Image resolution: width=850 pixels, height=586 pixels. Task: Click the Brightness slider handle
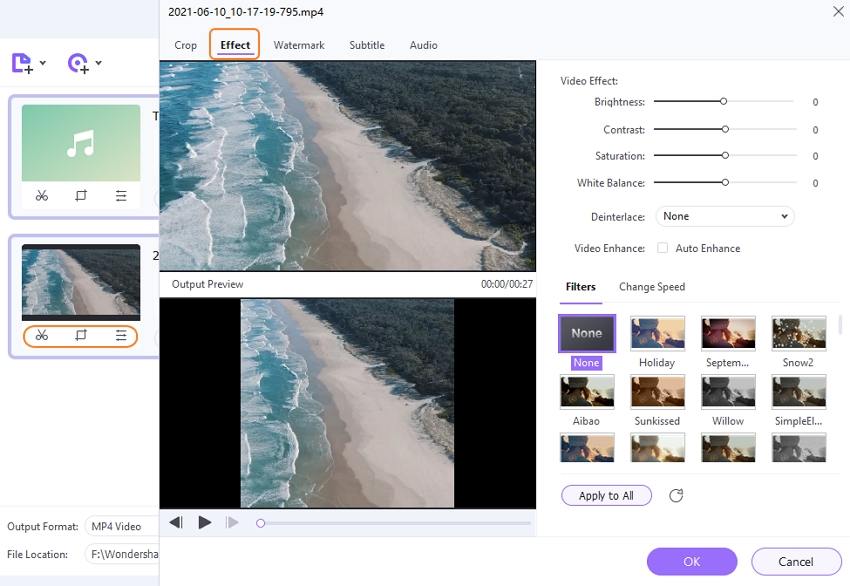click(723, 101)
